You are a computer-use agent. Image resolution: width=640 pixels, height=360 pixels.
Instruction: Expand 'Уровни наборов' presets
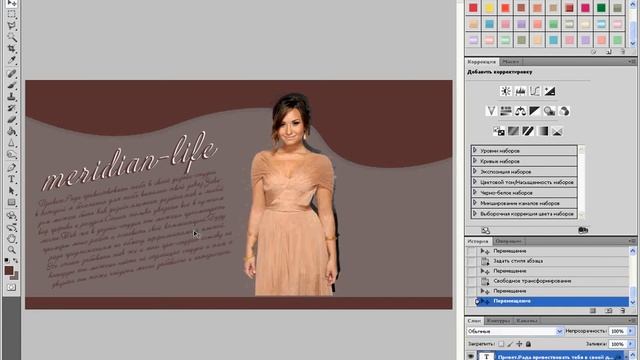coord(475,150)
